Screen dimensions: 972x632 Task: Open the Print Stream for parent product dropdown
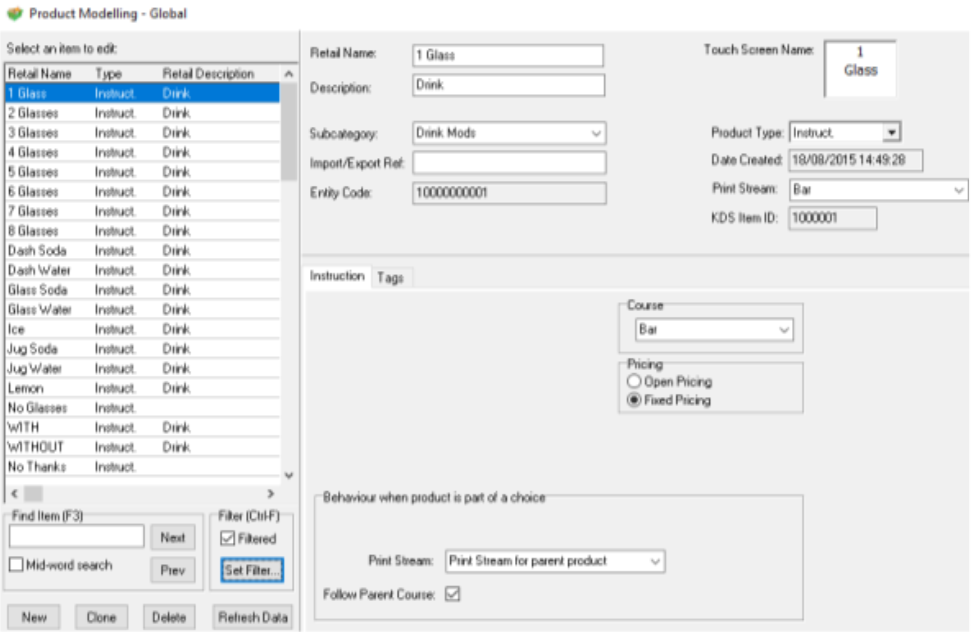click(655, 562)
